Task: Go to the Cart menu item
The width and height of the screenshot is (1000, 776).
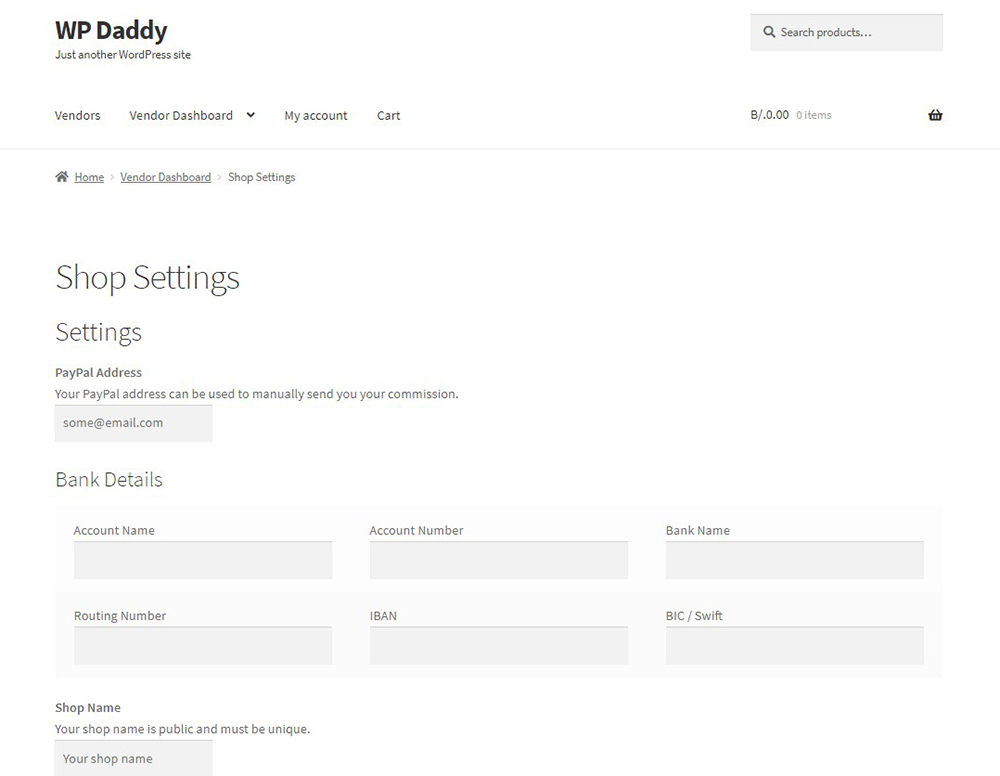Action: pyautogui.click(x=388, y=115)
